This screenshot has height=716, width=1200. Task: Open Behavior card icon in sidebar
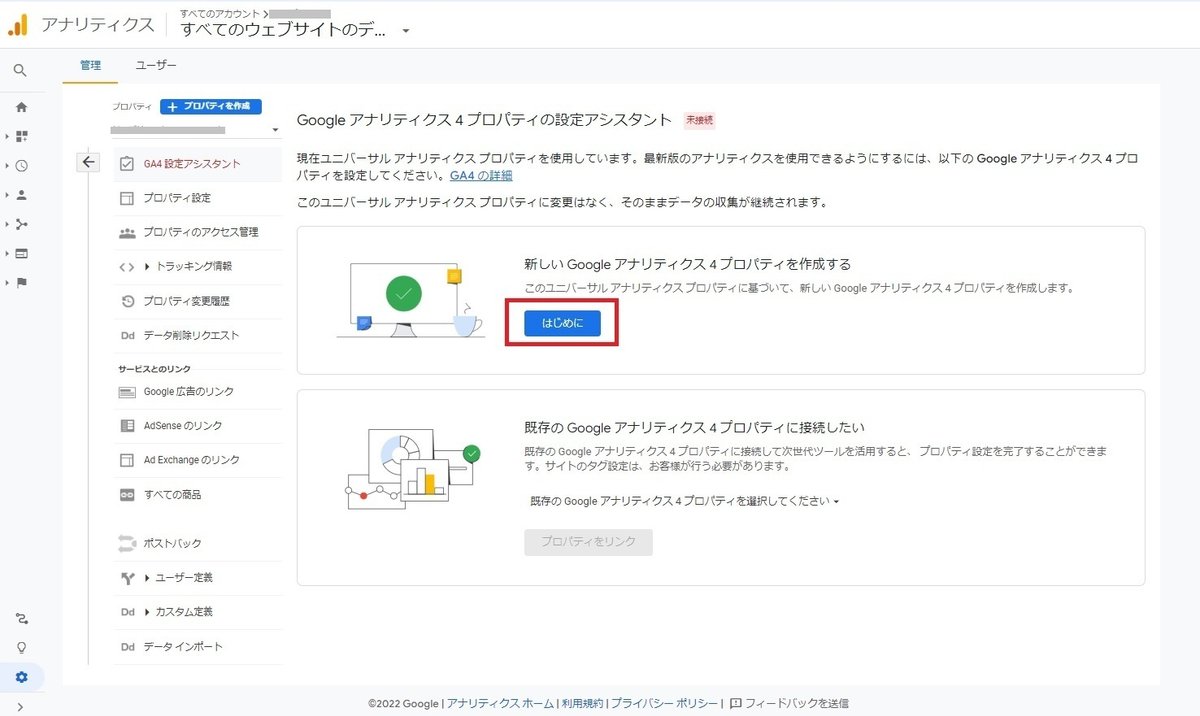click(22, 253)
